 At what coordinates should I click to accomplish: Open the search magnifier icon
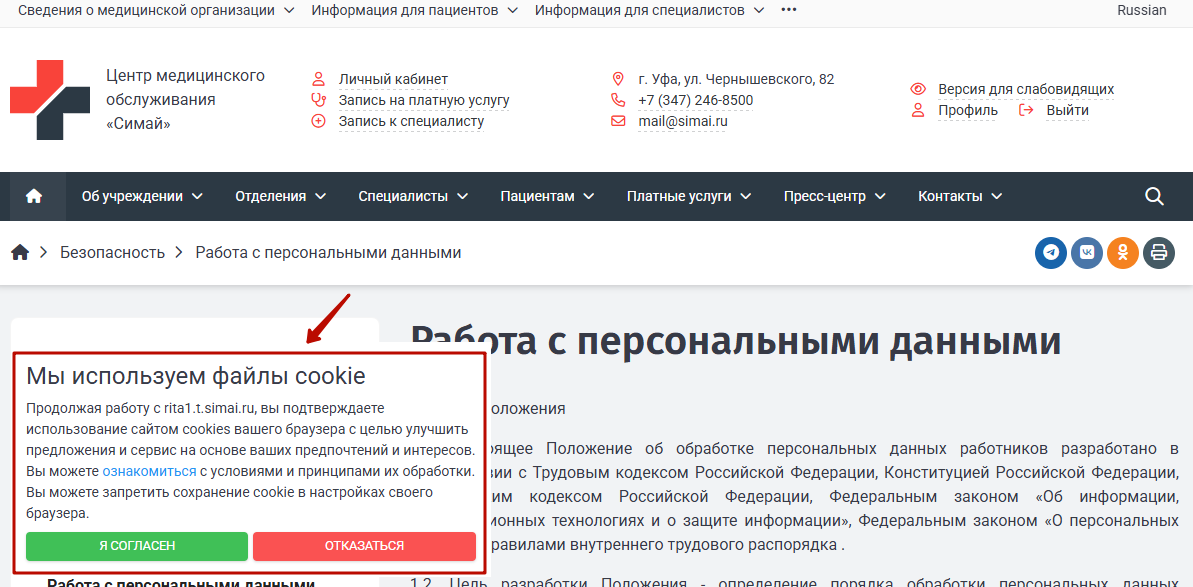(x=1154, y=196)
